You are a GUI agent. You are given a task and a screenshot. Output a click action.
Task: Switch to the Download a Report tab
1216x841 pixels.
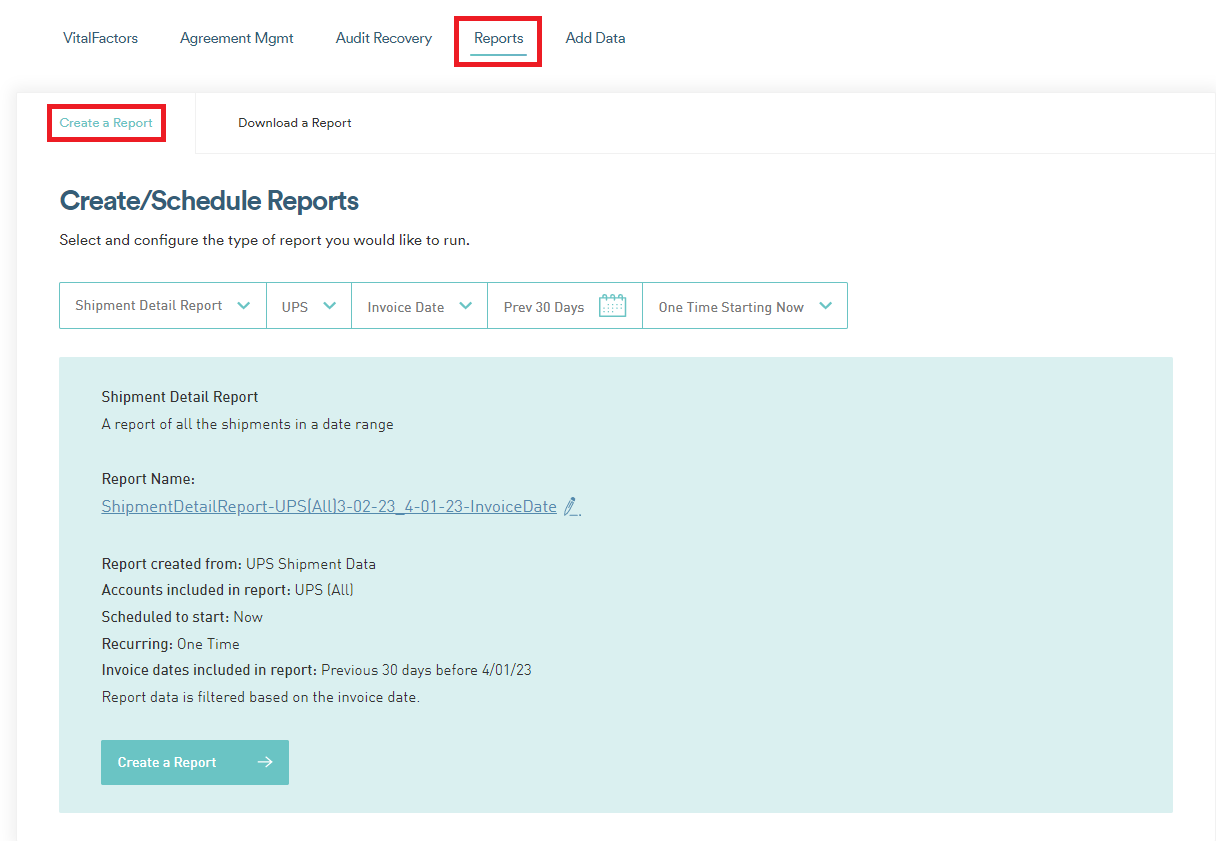(294, 122)
